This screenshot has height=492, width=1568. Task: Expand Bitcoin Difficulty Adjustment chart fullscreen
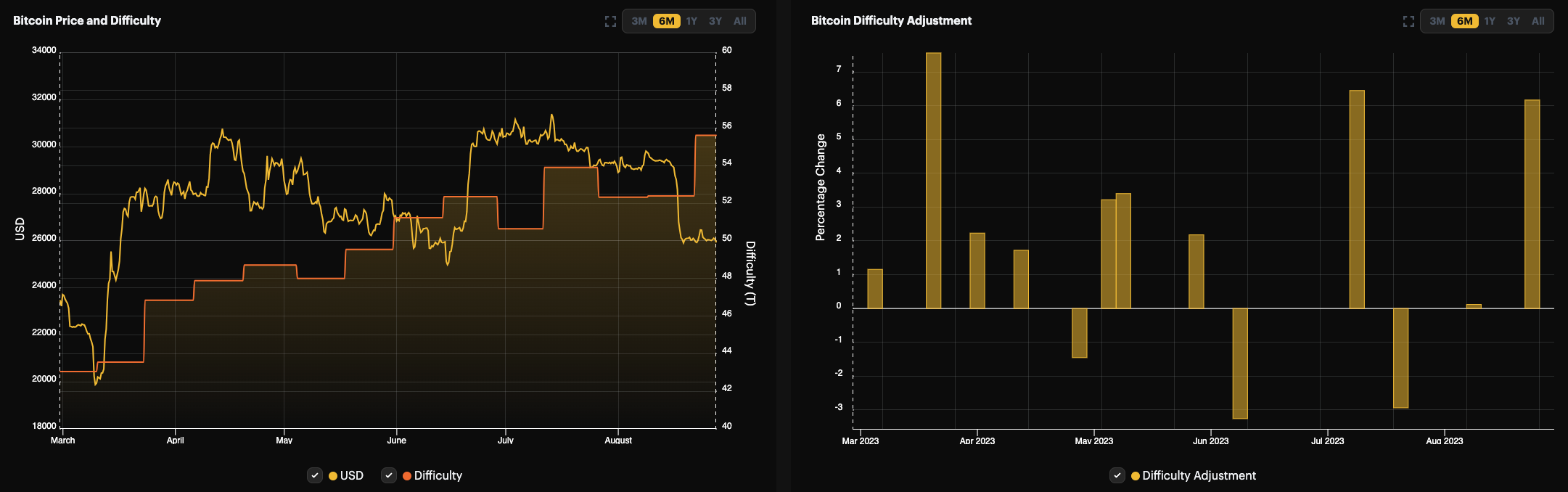click(1408, 22)
